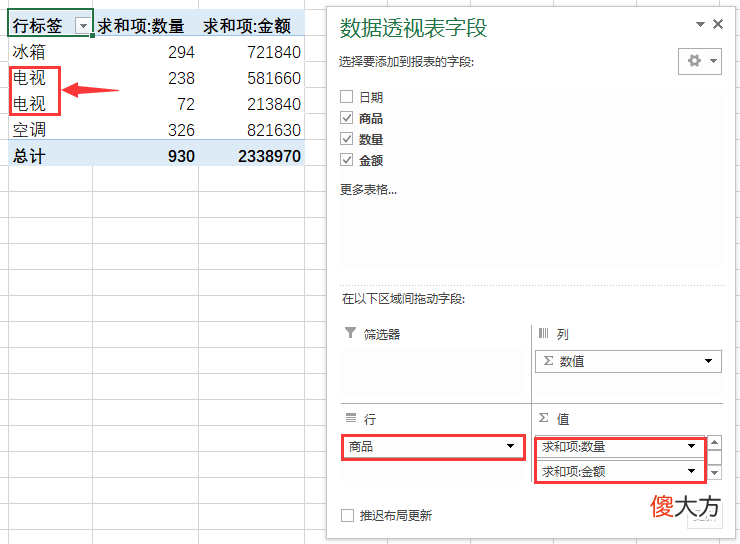
Task: Close the PivotTable fields pane
Action: click(x=718, y=24)
